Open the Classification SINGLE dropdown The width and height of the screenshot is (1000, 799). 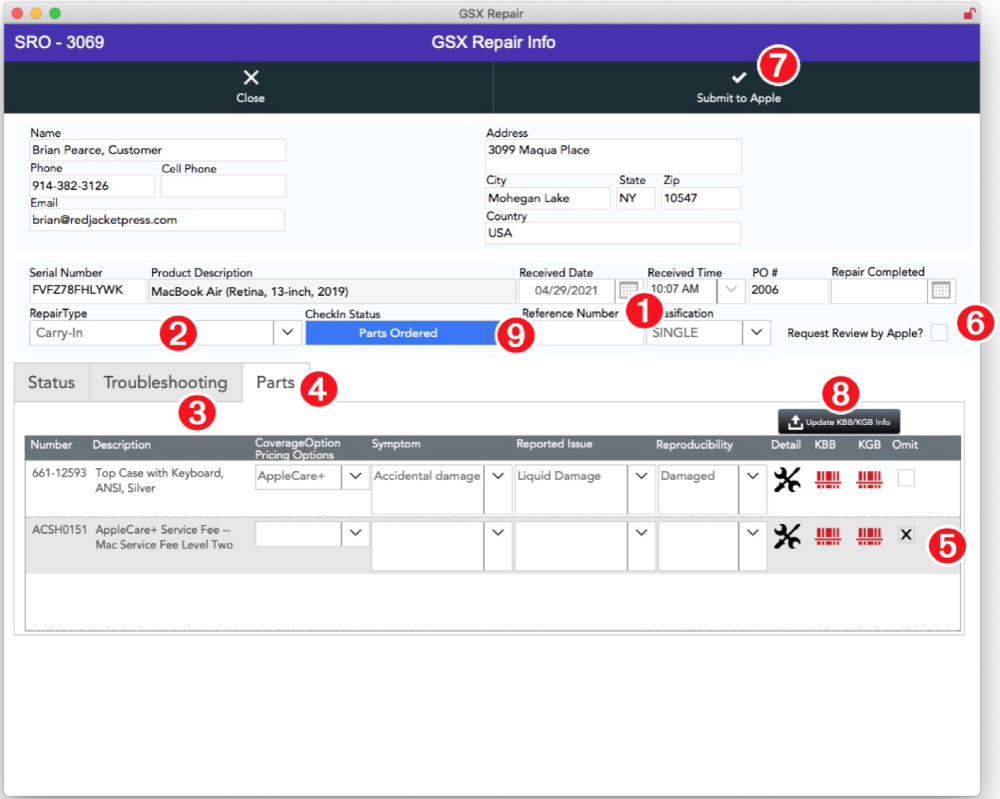757,333
